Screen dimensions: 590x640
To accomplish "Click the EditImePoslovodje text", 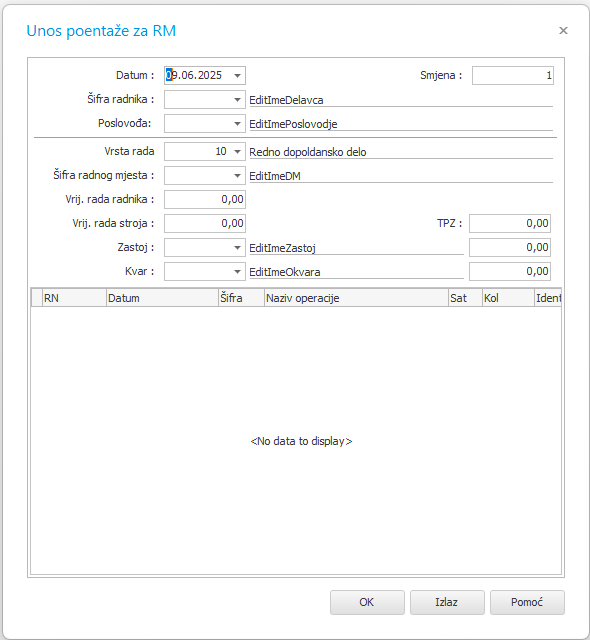I will (293, 124).
